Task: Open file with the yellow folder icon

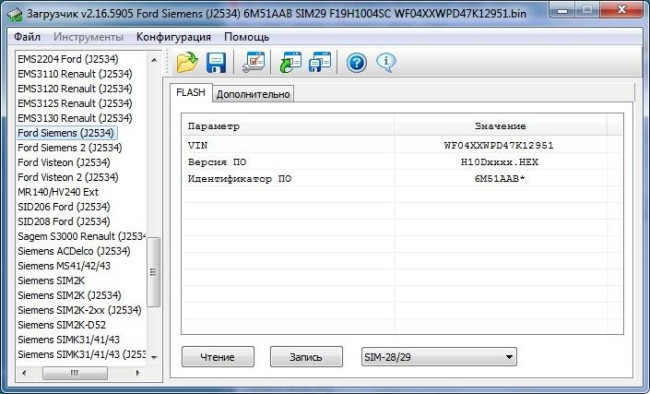Action: (x=187, y=63)
